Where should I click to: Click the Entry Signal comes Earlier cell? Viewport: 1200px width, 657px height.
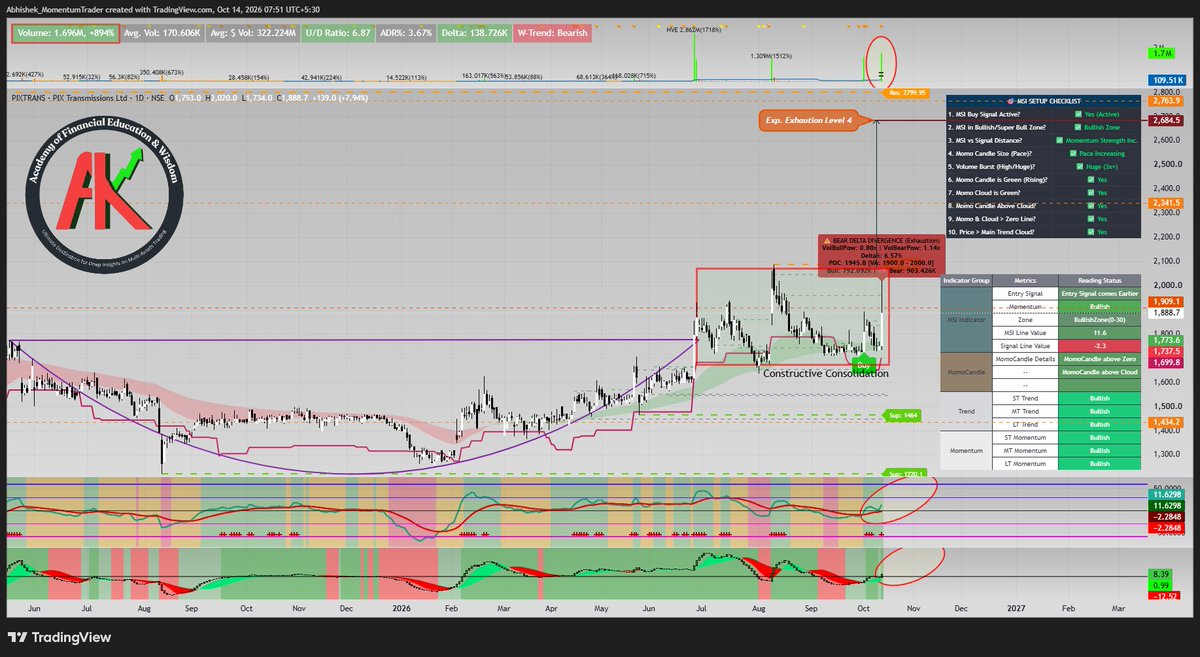pos(1099,293)
